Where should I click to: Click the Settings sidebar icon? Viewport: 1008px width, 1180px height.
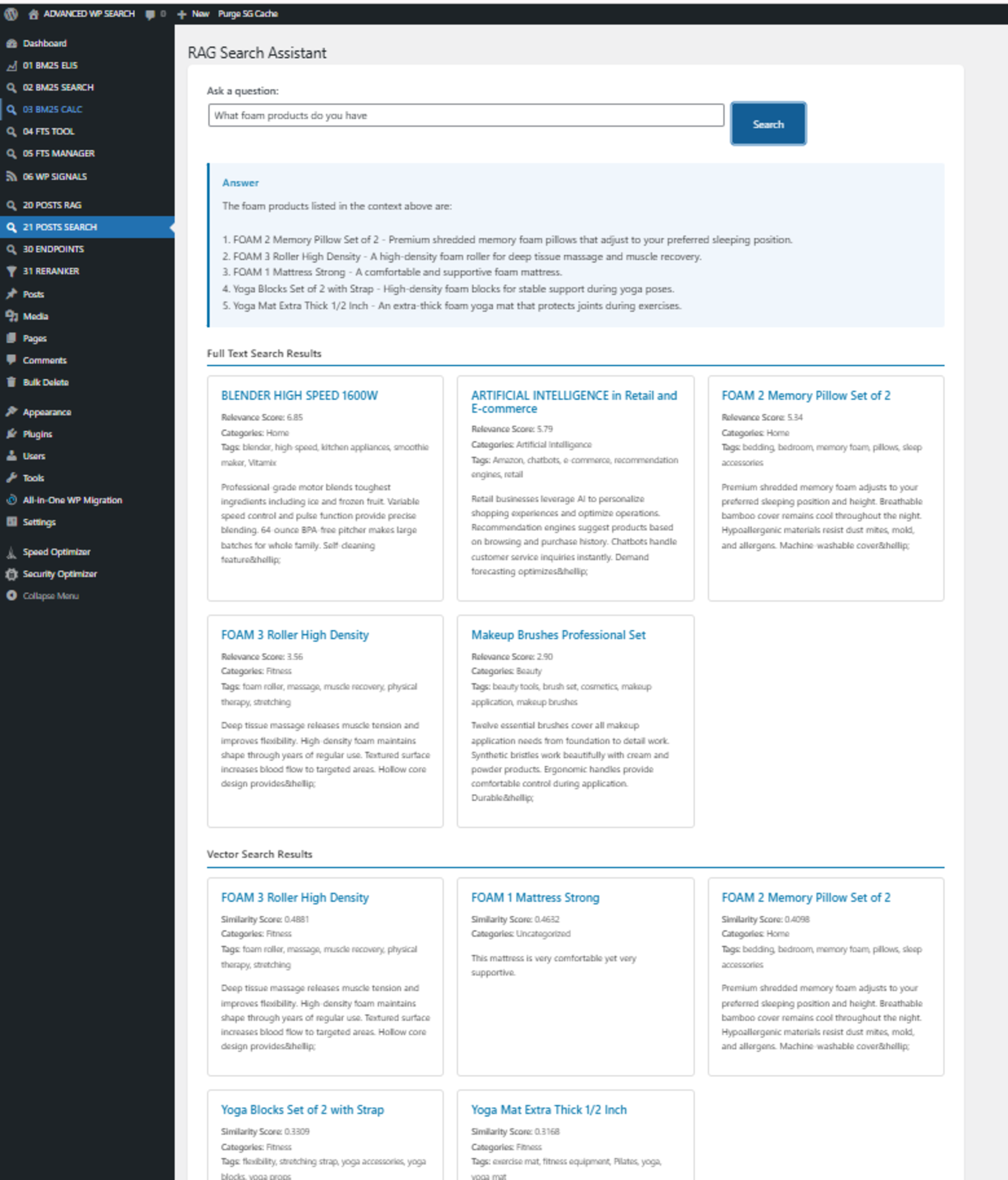coord(11,522)
